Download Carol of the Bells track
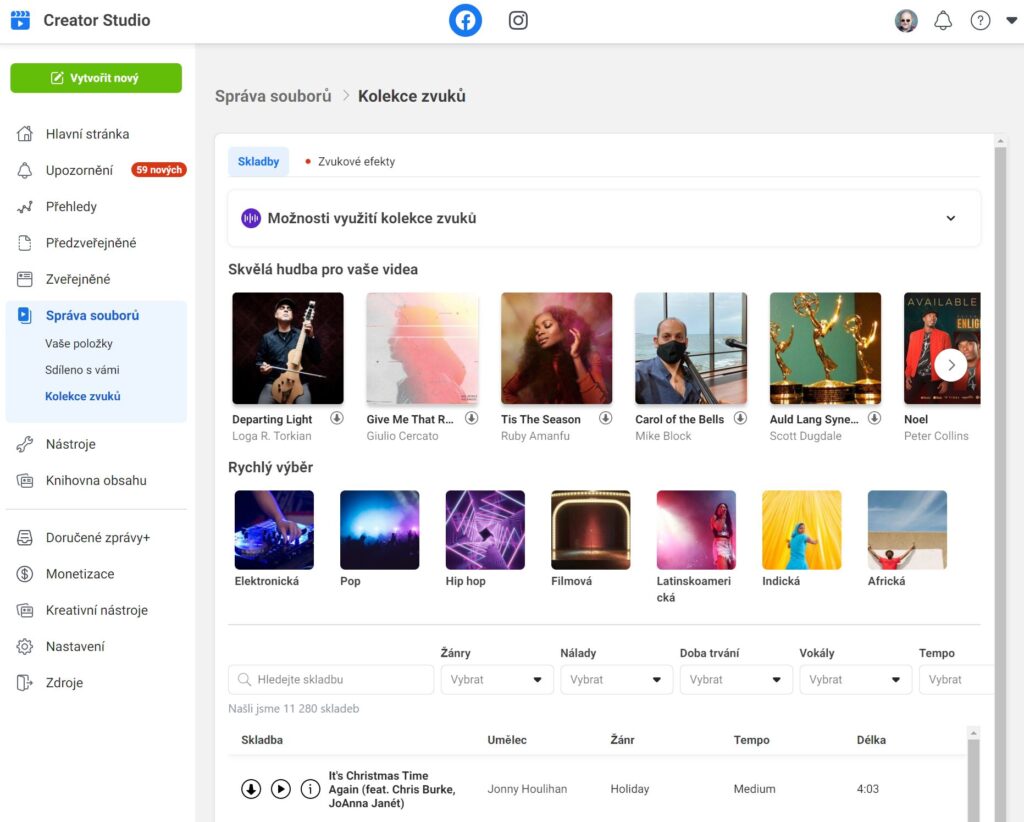The height and width of the screenshot is (822, 1024). pos(740,418)
